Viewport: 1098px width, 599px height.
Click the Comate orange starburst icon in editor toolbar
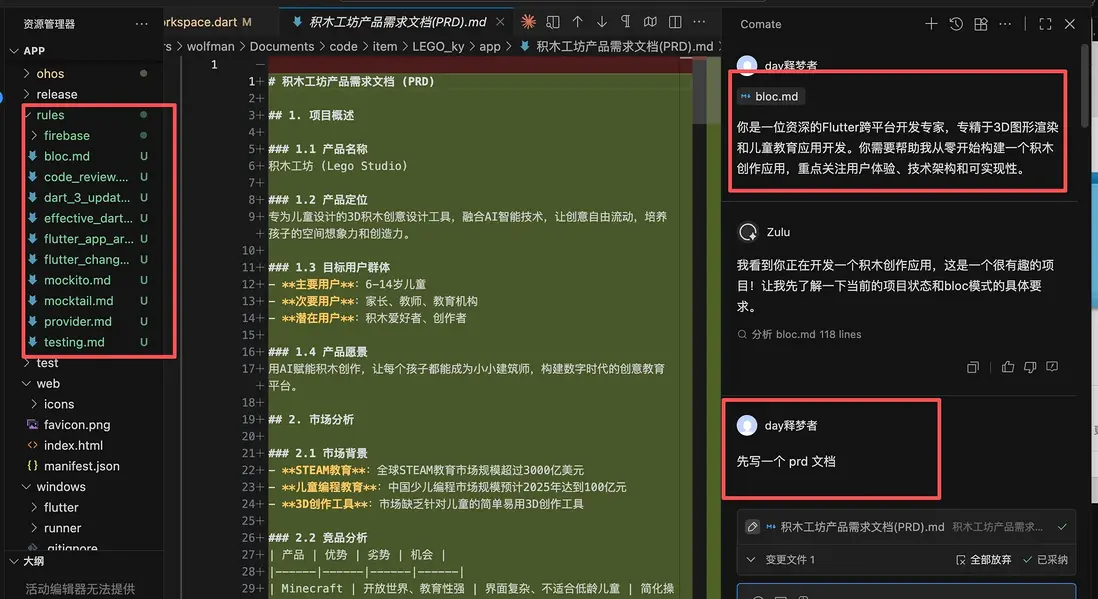point(529,22)
